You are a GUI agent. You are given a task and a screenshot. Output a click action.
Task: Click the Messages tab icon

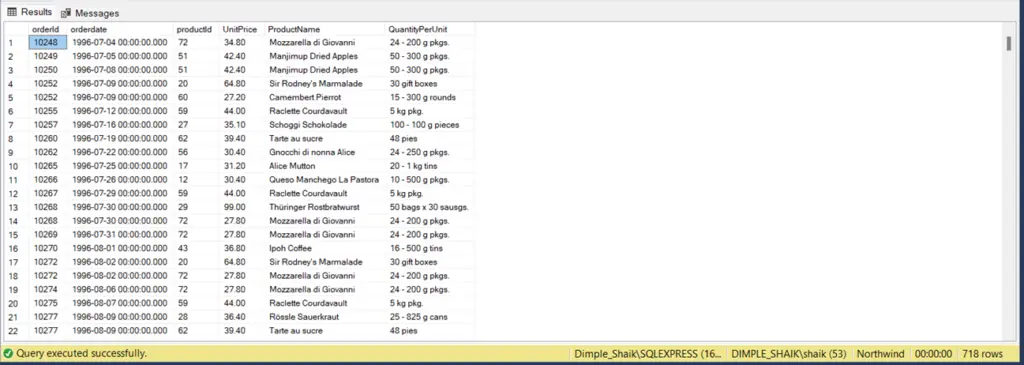[x=66, y=13]
